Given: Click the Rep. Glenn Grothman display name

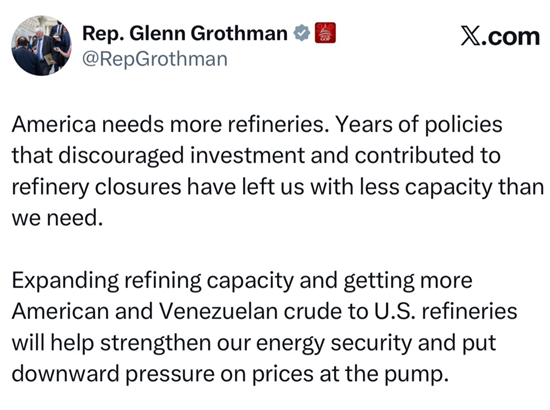Looking at the screenshot, I should (185, 34).
